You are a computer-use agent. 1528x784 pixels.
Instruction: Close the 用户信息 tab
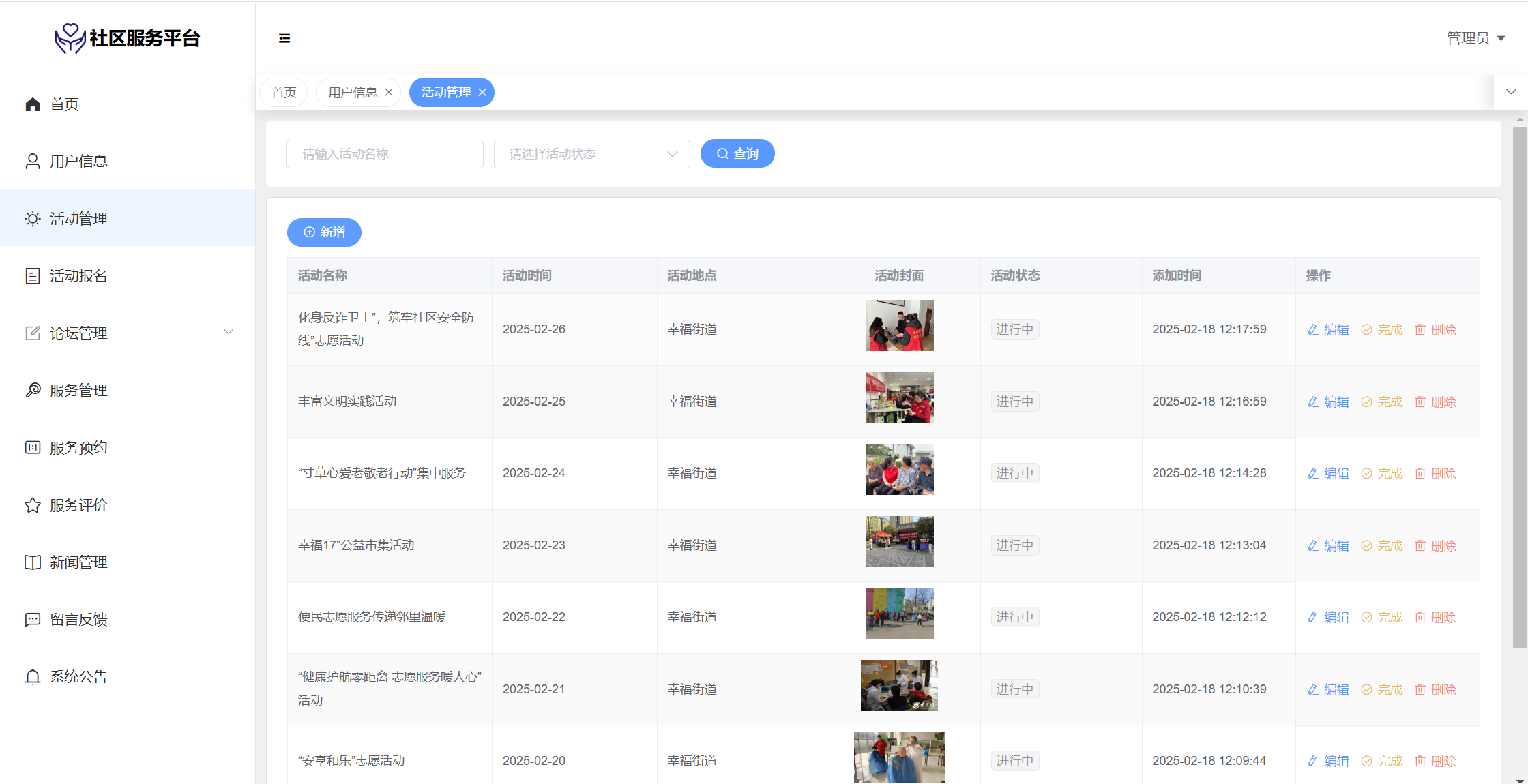pyautogui.click(x=389, y=93)
